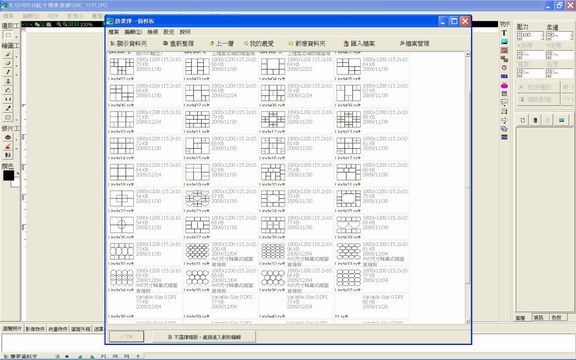576x360 pixels.
Task: Select the pen tool in left toolbox
Action: tap(8, 72)
